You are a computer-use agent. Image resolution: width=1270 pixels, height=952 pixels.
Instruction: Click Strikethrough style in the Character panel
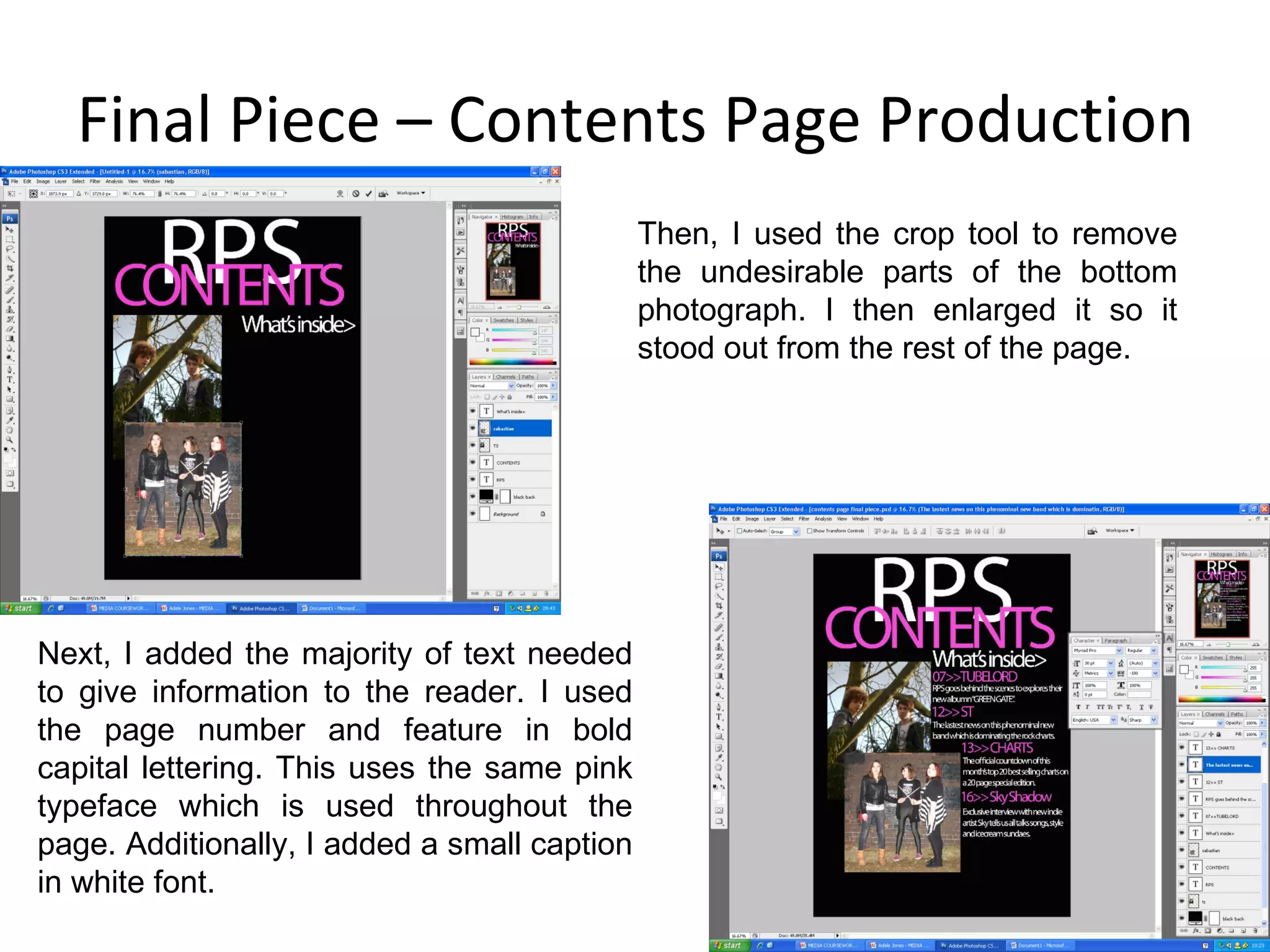tap(1151, 707)
